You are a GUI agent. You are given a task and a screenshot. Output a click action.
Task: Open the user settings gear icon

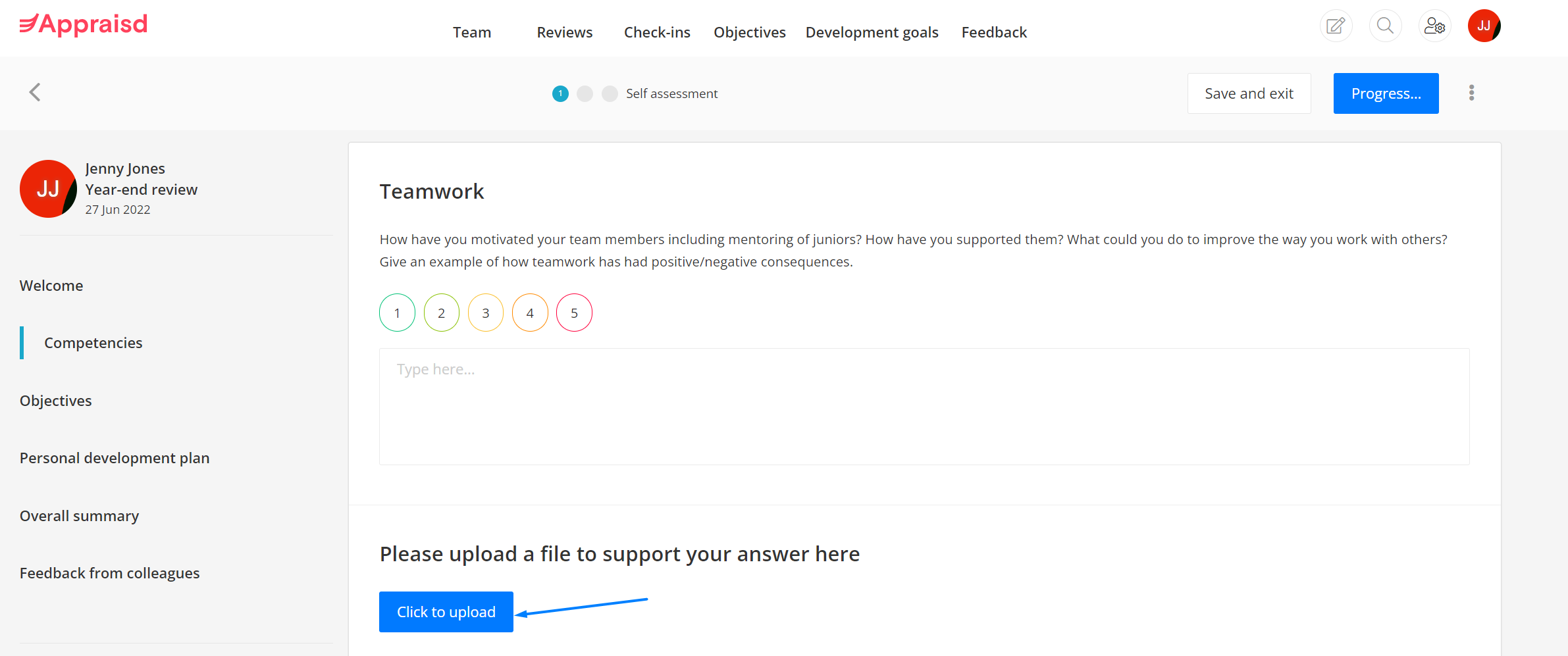1434,26
